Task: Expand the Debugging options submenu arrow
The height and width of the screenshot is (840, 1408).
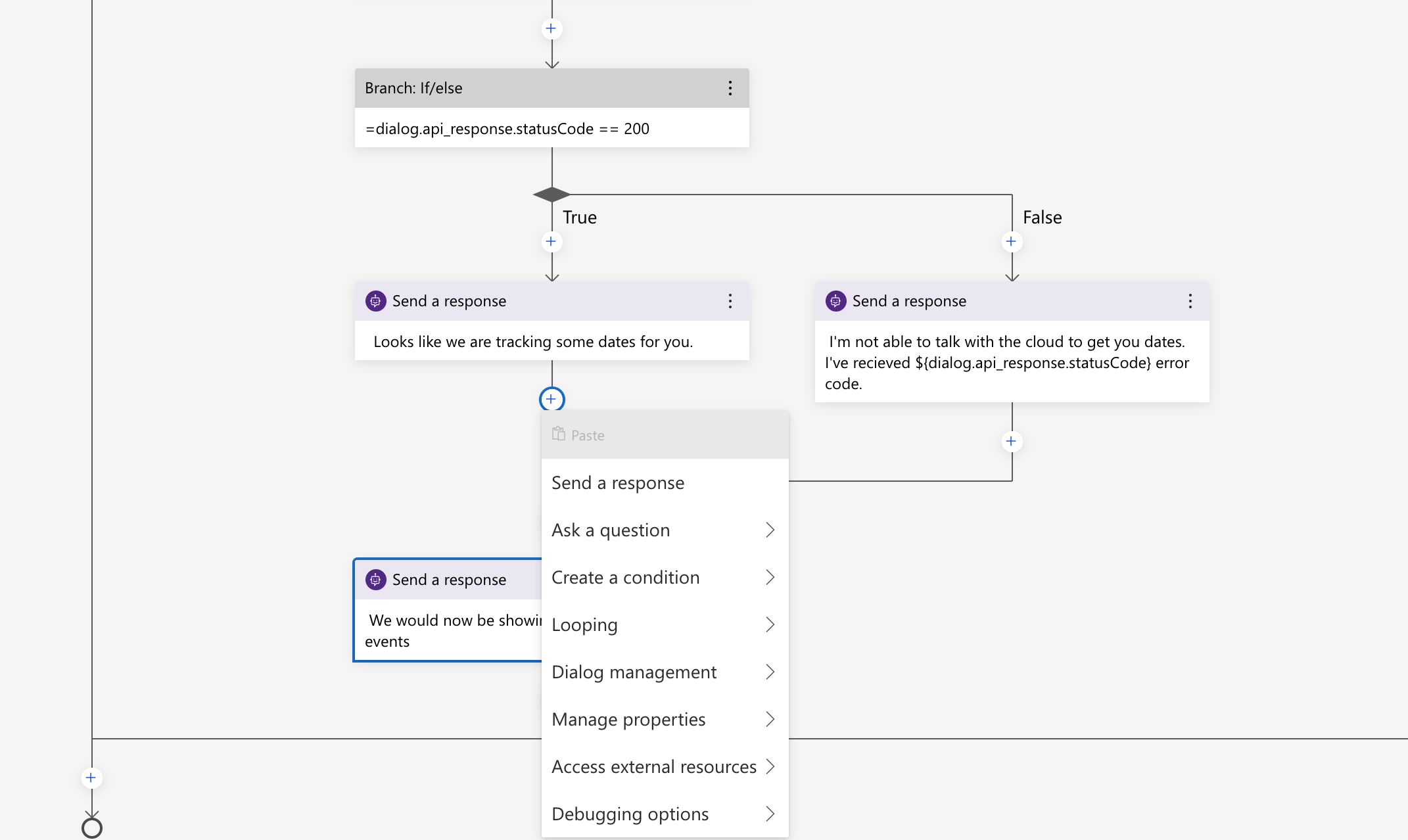Action: (770, 814)
